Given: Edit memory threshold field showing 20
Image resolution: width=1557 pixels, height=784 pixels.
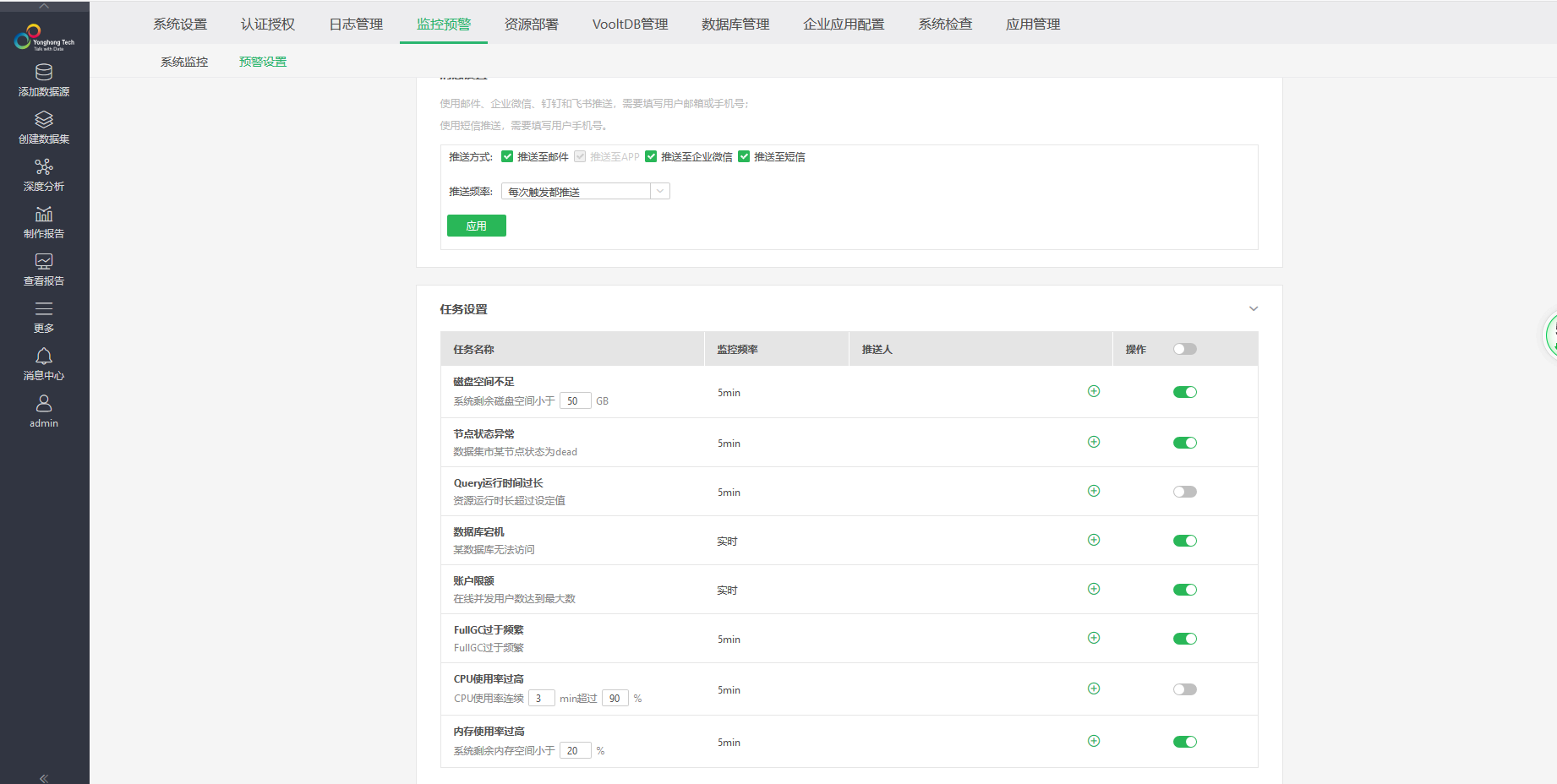Looking at the screenshot, I should [x=576, y=750].
